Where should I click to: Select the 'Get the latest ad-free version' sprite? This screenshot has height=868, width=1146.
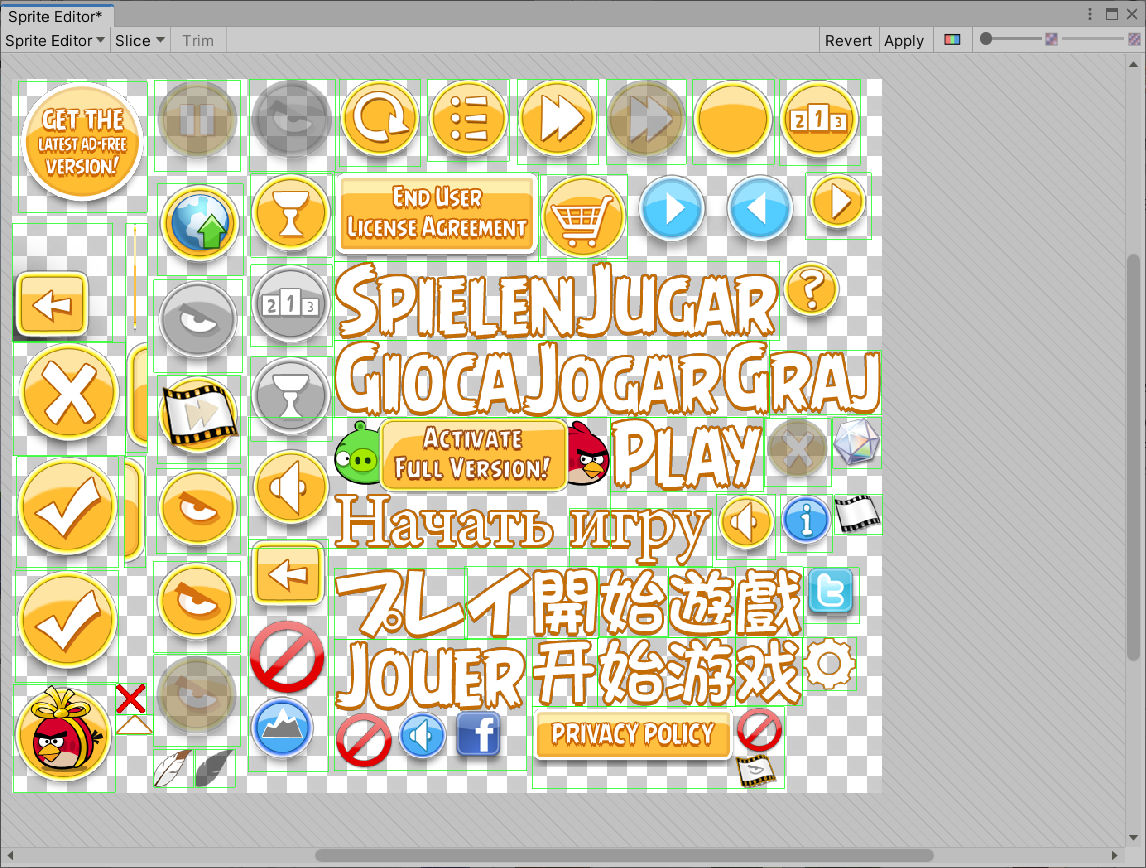[83, 142]
